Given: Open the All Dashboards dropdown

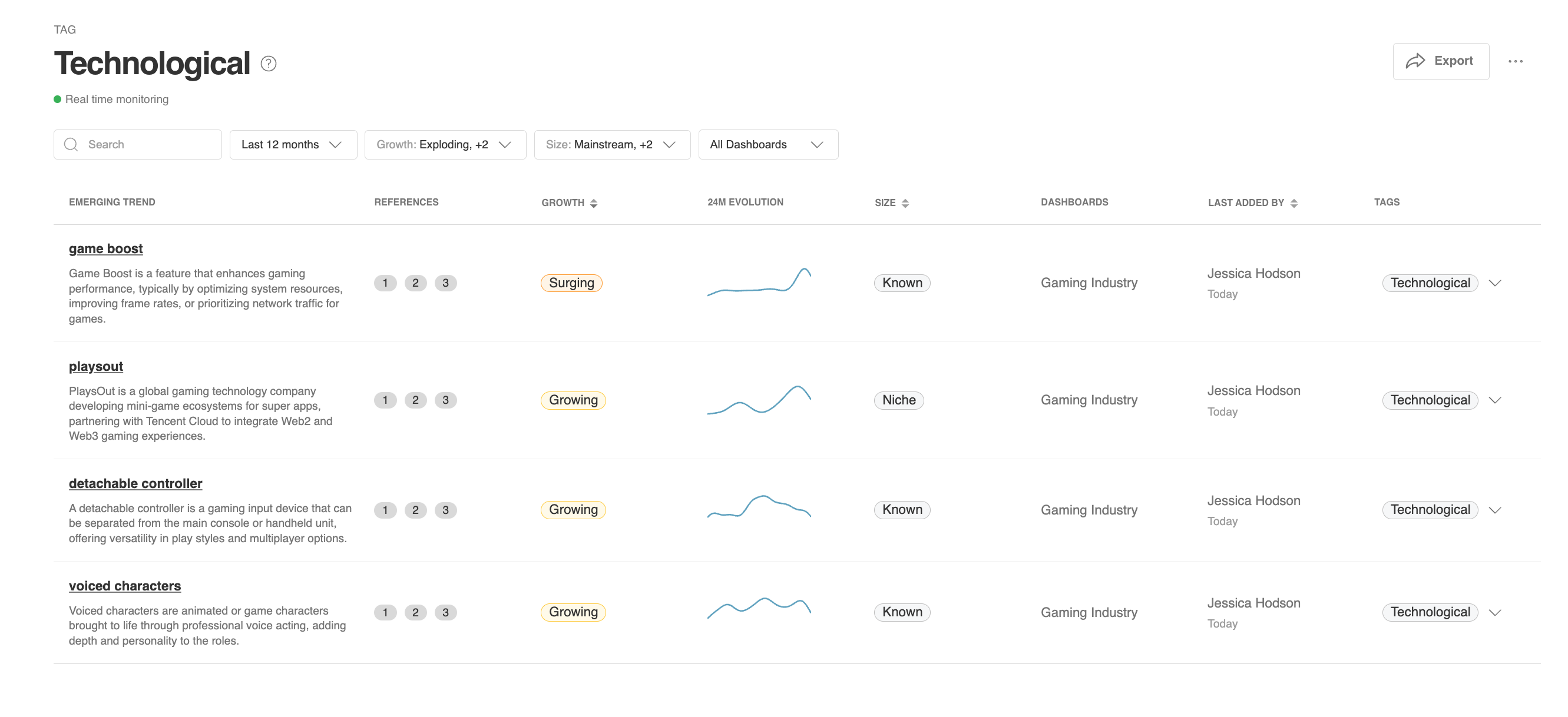Looking at the screenshot, I should point(768,145).
